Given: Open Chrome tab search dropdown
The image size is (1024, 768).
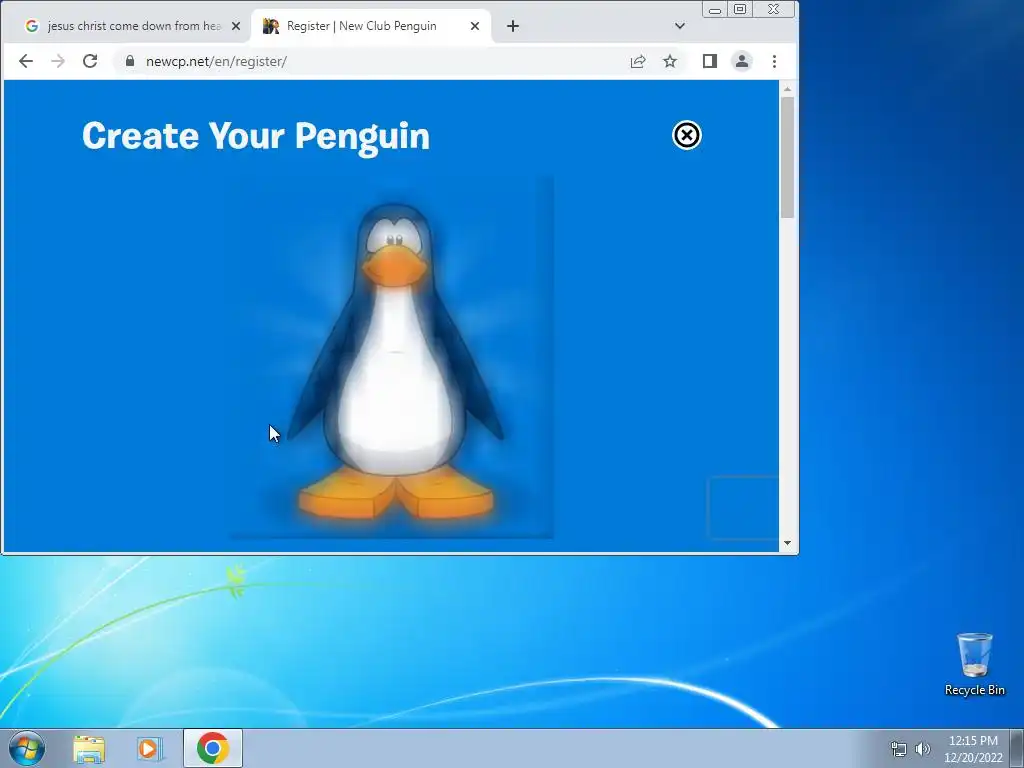Looking at the screenshot, I should pyautogui.click(x=680, y=26).
